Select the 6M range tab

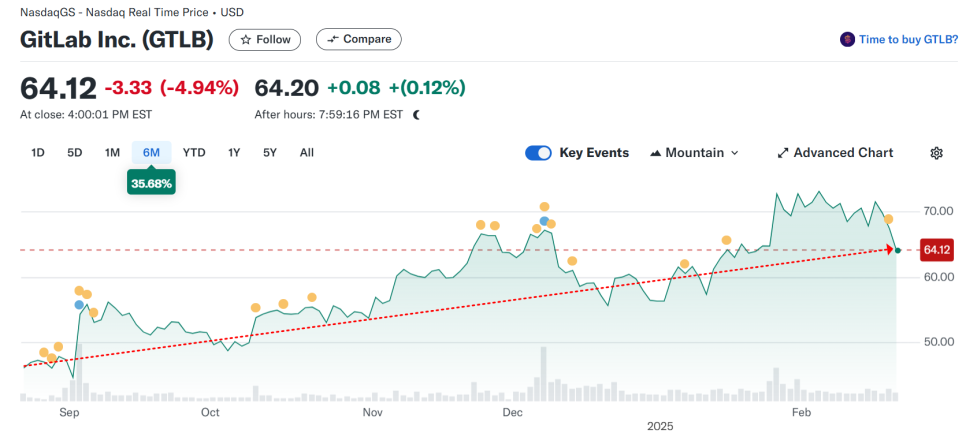[x=151, y=153]
